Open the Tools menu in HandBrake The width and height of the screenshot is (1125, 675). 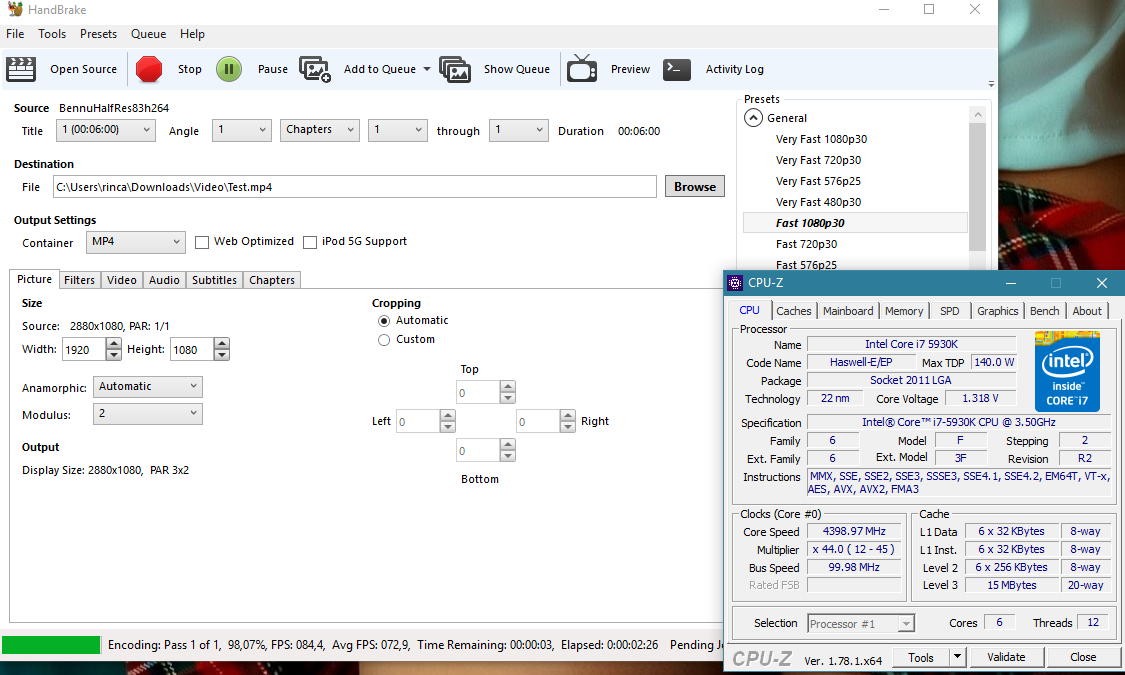coord(52,34)
